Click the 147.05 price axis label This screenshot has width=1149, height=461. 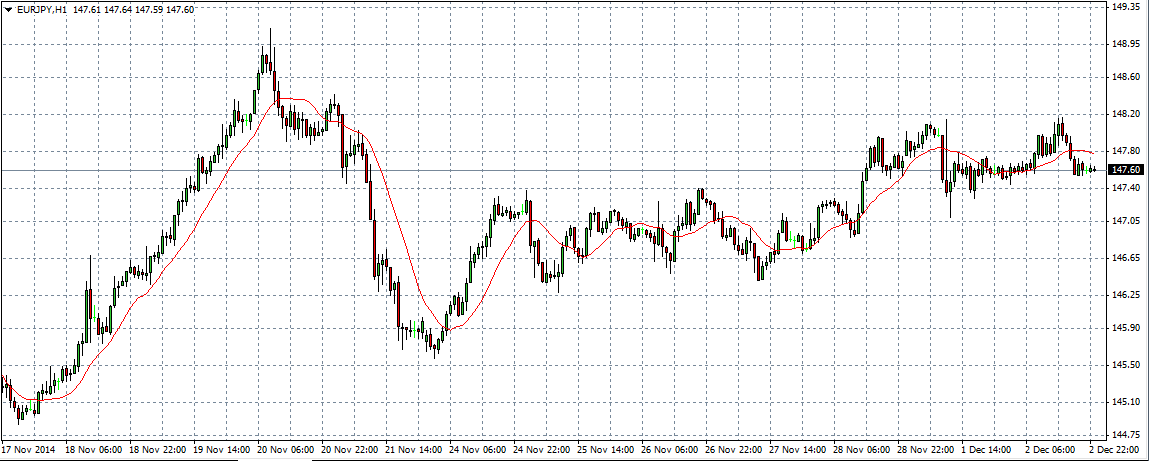(x=1126, y=221)
